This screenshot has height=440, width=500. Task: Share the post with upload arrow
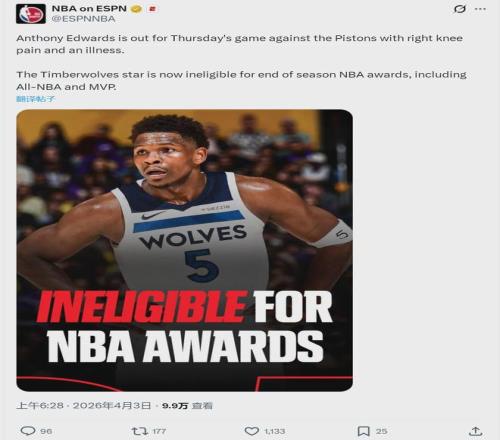pyautogui.click(x=475, y=431)
